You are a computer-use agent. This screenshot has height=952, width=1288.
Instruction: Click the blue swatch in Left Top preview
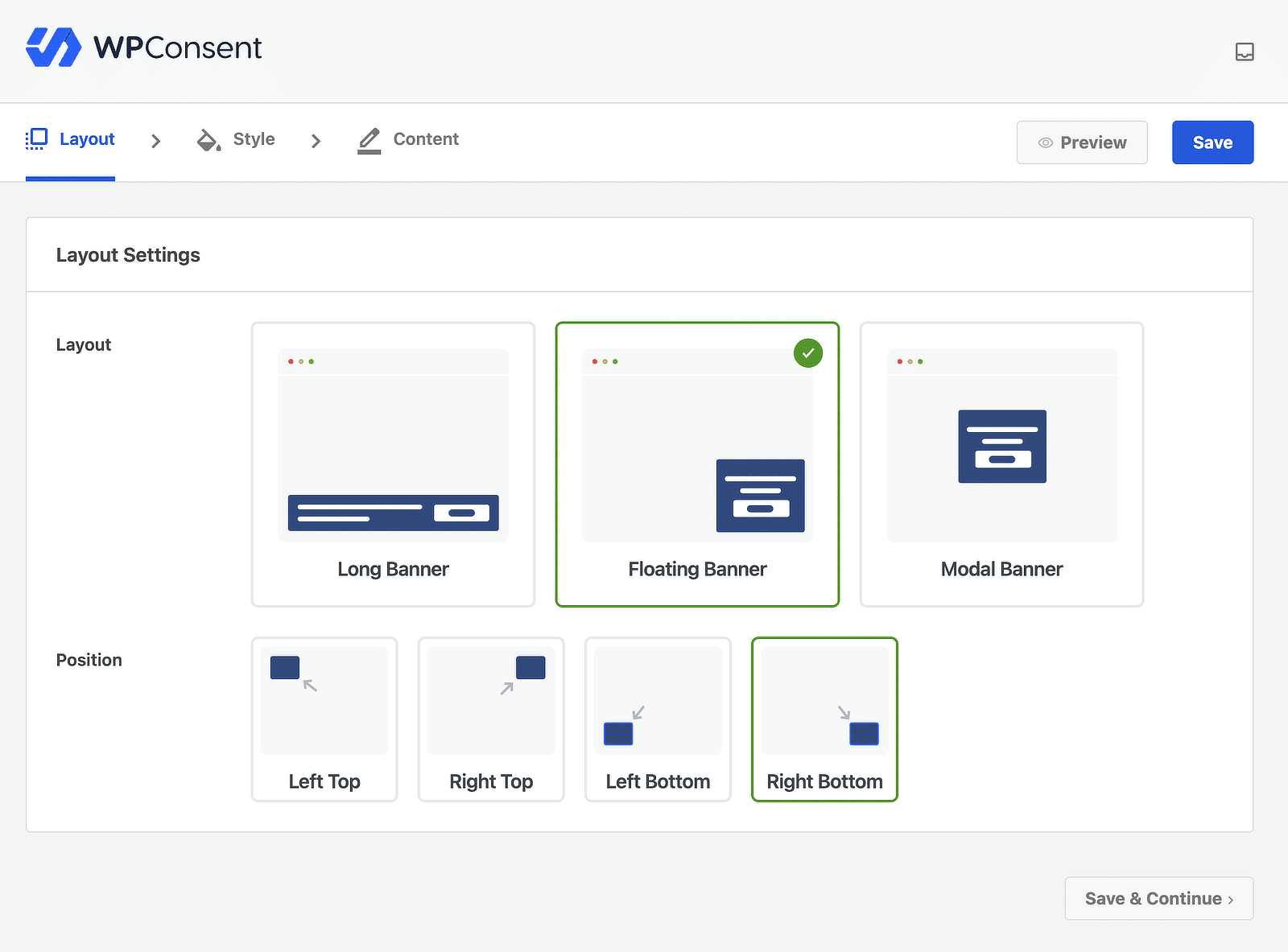(x=284, y=667)
